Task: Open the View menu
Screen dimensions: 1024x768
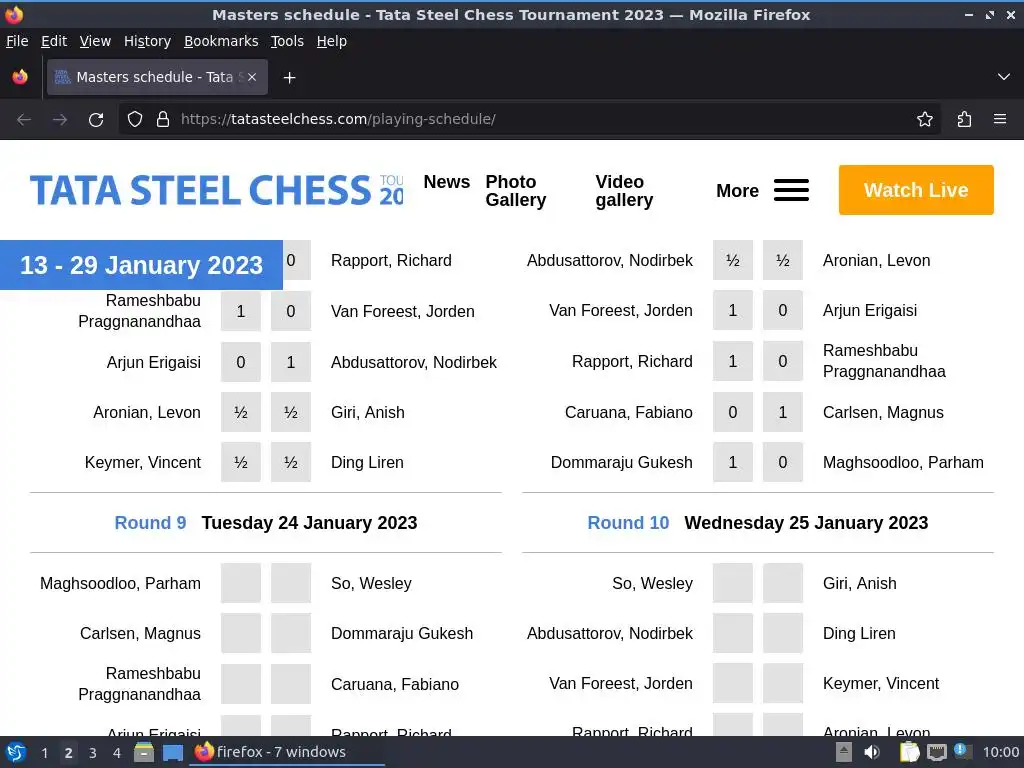Action: [95, 41]
